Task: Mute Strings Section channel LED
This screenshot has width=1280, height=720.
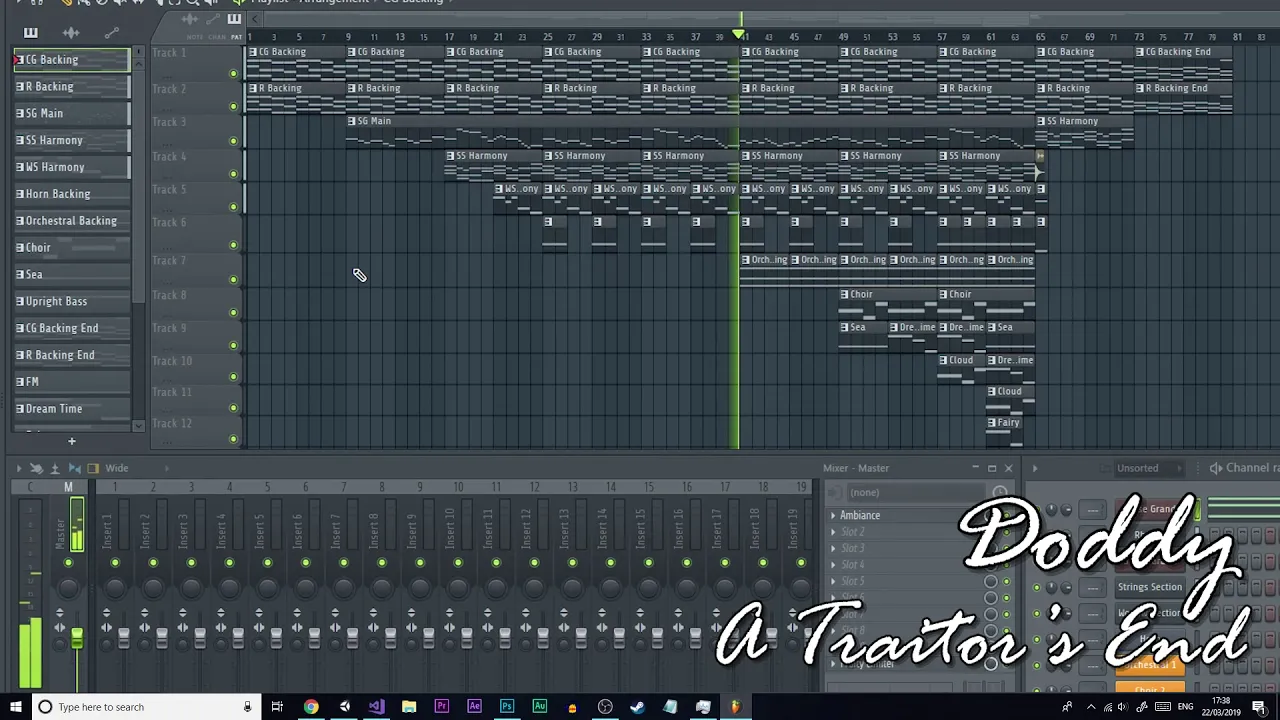Action: (1036, 587)
